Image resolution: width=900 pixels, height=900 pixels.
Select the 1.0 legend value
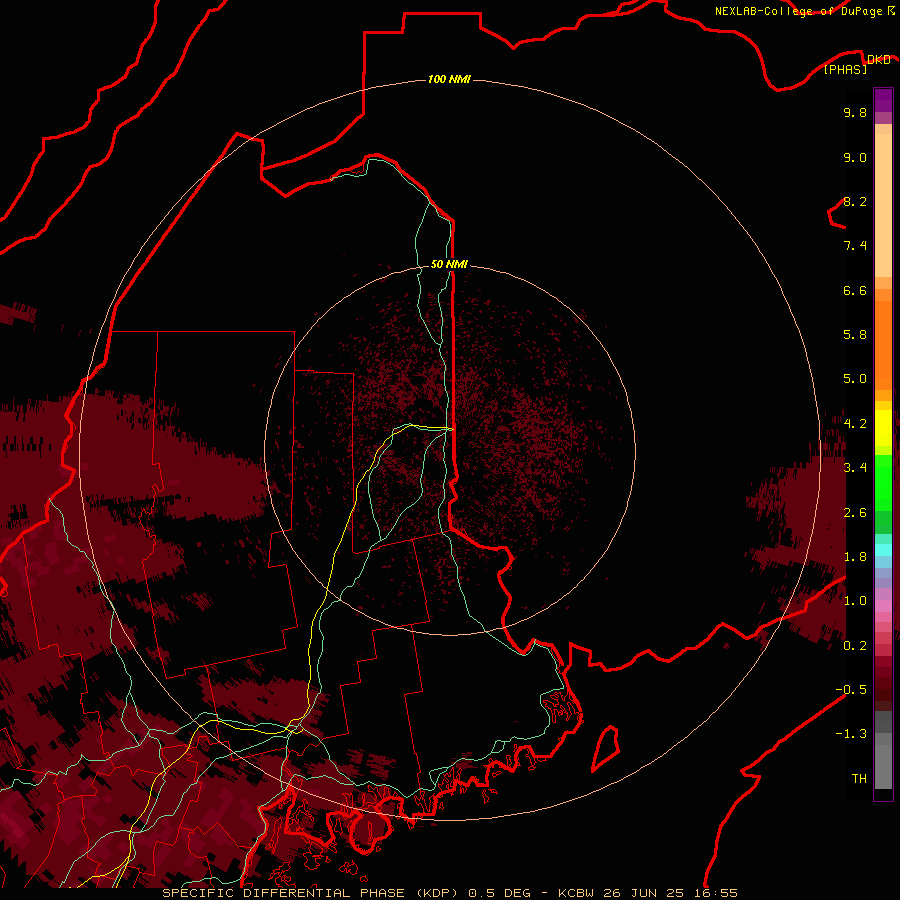tap(855, 601)
